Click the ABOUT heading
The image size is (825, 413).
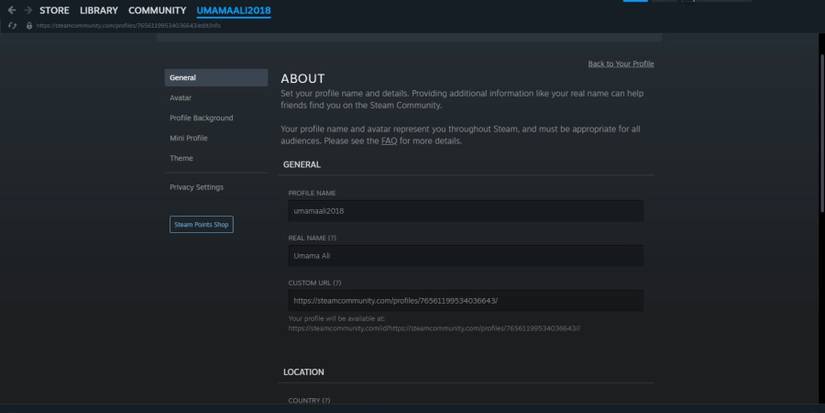pyautogui.click(x=303, y=78)
